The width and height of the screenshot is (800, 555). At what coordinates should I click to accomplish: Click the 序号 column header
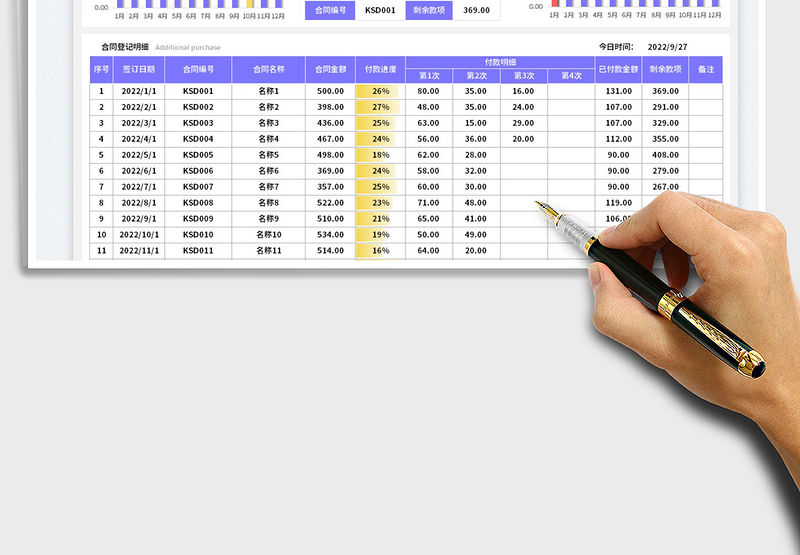(101, 69)
